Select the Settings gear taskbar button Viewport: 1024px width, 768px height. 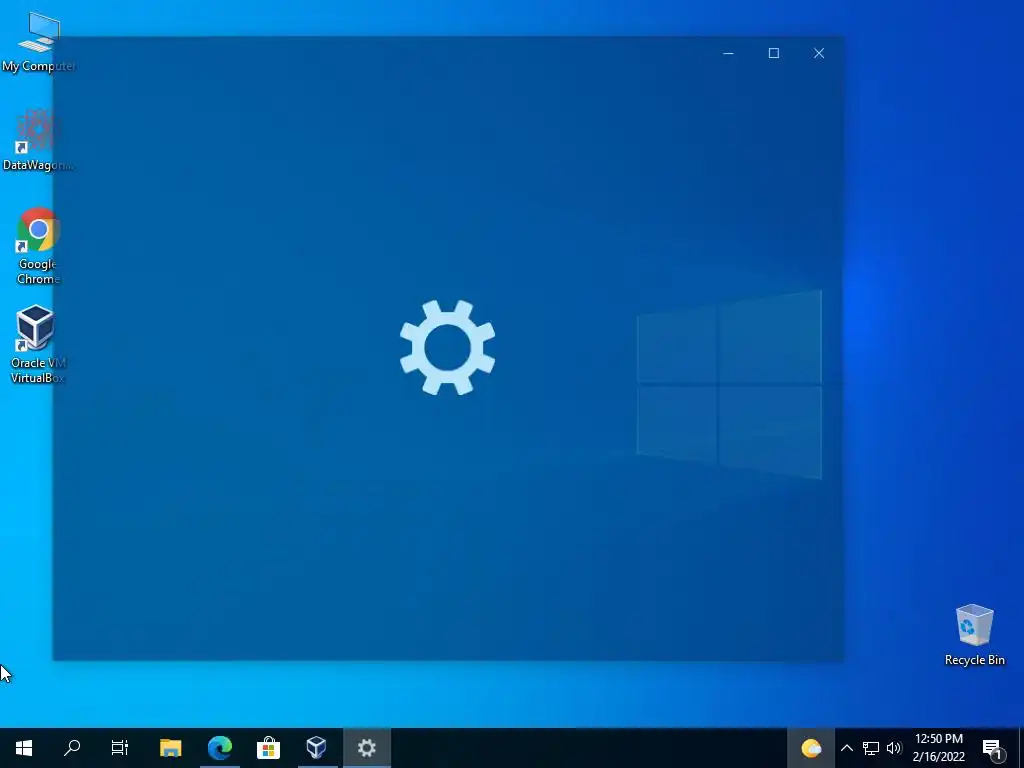366,748
